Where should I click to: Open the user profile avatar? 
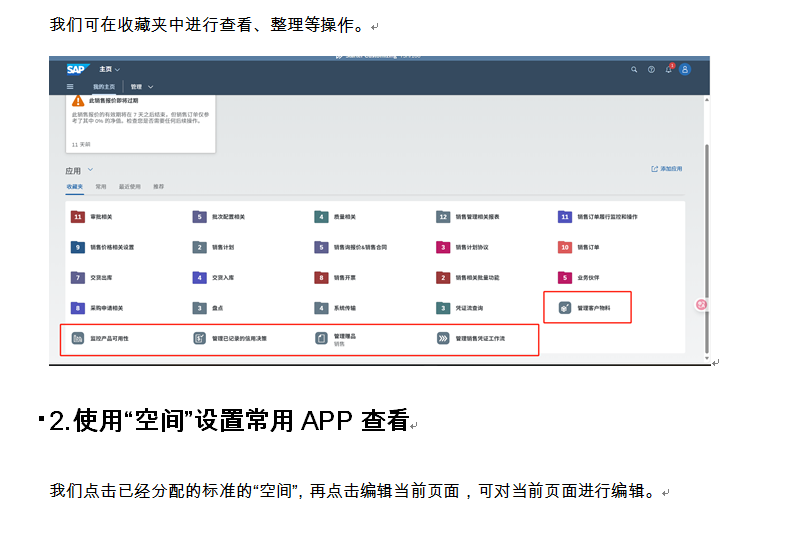pos(685,70)
